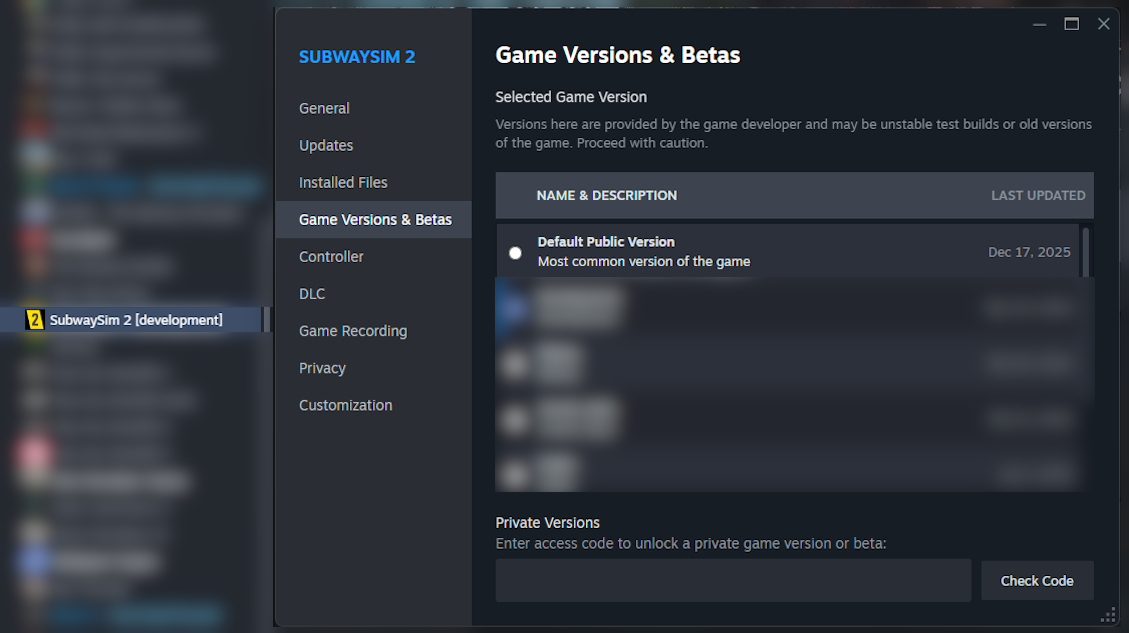1129x633 pixels.
Task: Click the Dec 17, 2025 date
Action: (1029, 252)
